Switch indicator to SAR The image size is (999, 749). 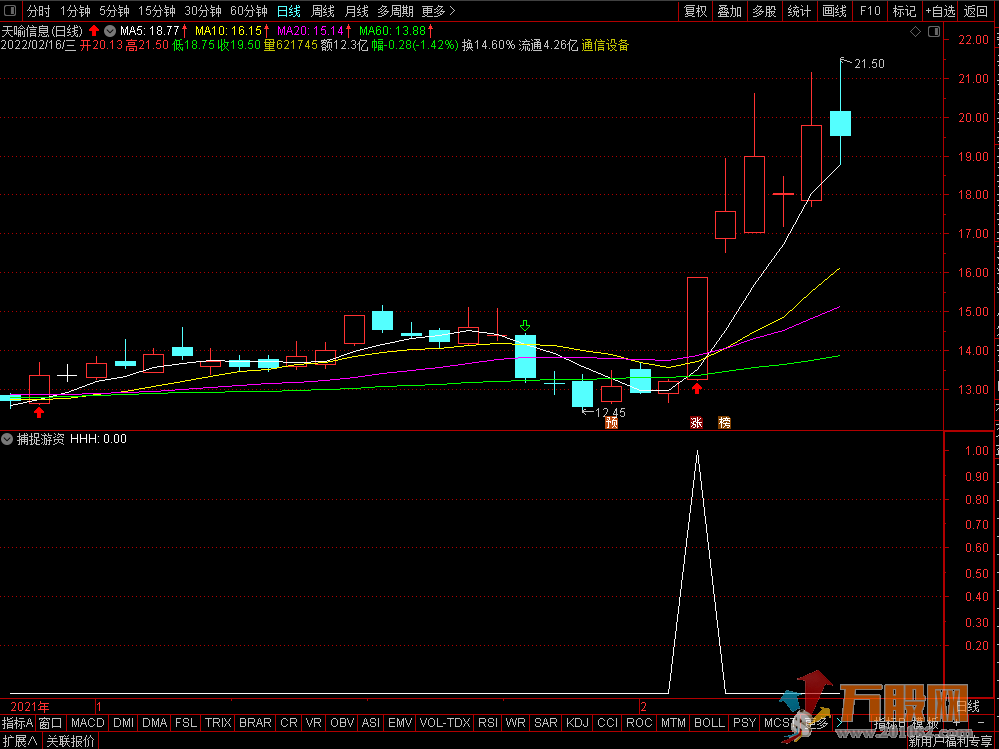point(546,723)
